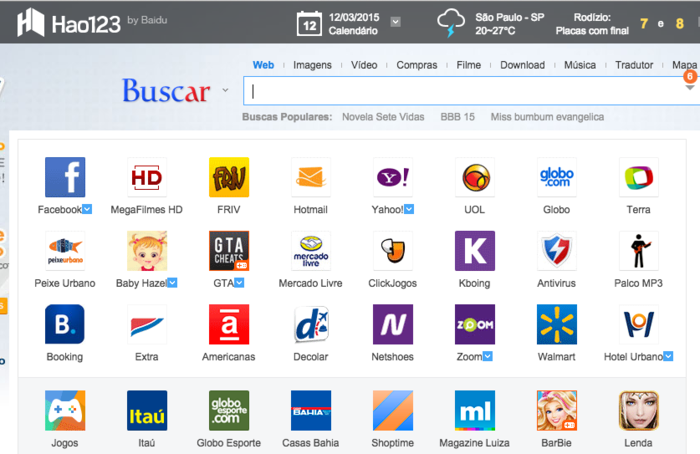This screenshot has height=454, width=700.
Task: Open the Globo Esporte icon
Action: click(229, 411)
